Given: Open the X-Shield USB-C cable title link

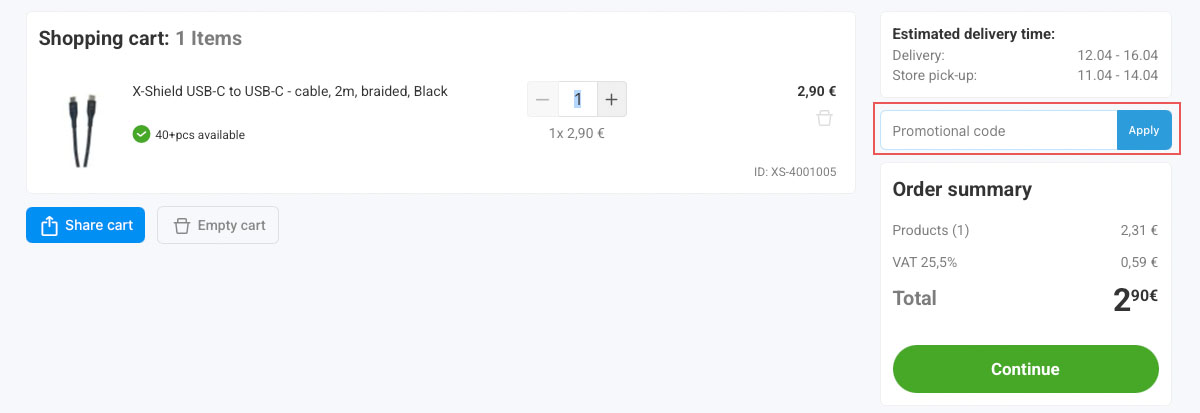Looking at the screenshot, I should (290, 91).
